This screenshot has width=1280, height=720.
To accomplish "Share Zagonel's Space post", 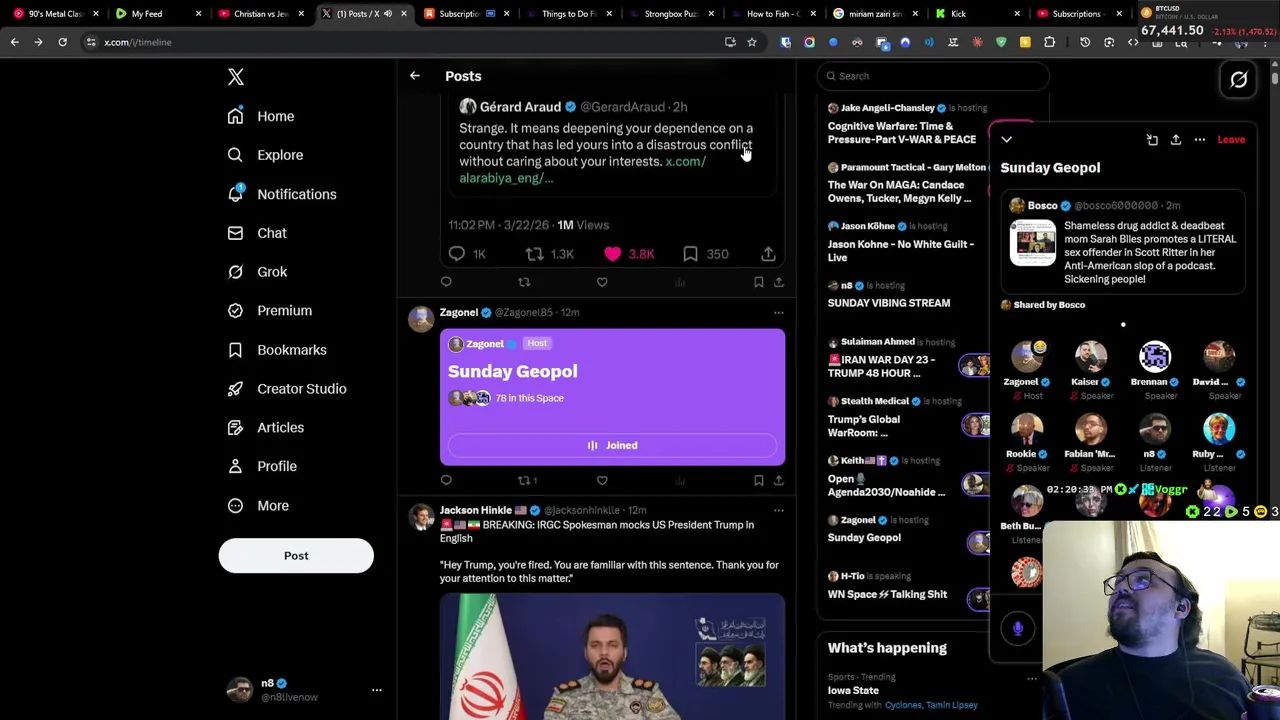I will [x=778, y=480].
